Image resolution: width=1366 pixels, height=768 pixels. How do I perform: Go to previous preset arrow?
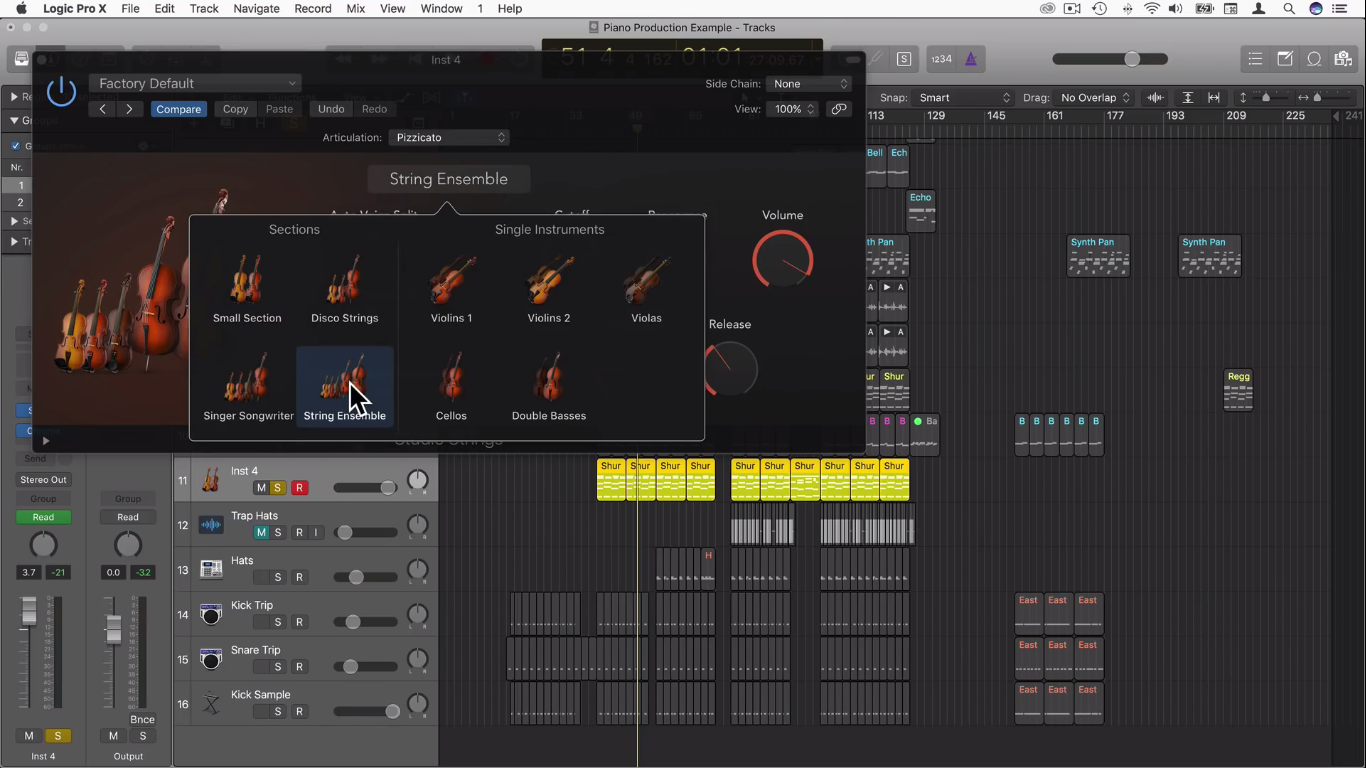103,109
